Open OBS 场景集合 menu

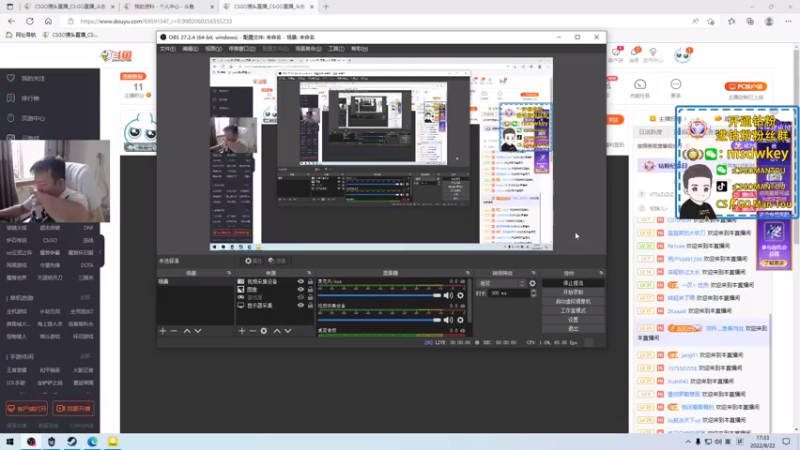(308, 49)
